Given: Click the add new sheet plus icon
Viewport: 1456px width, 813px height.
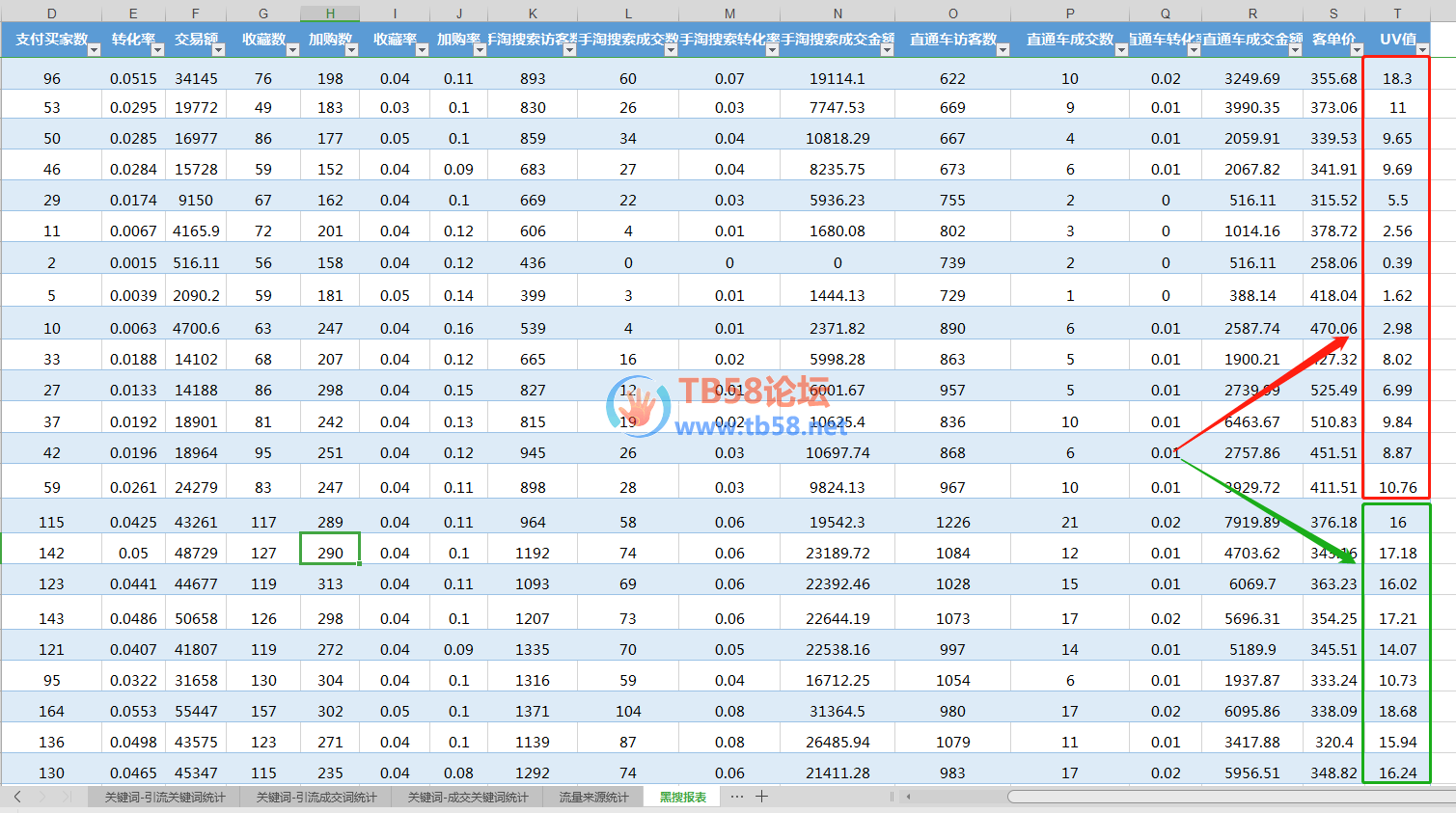Looking at the screenshot, I should (761, 797).
